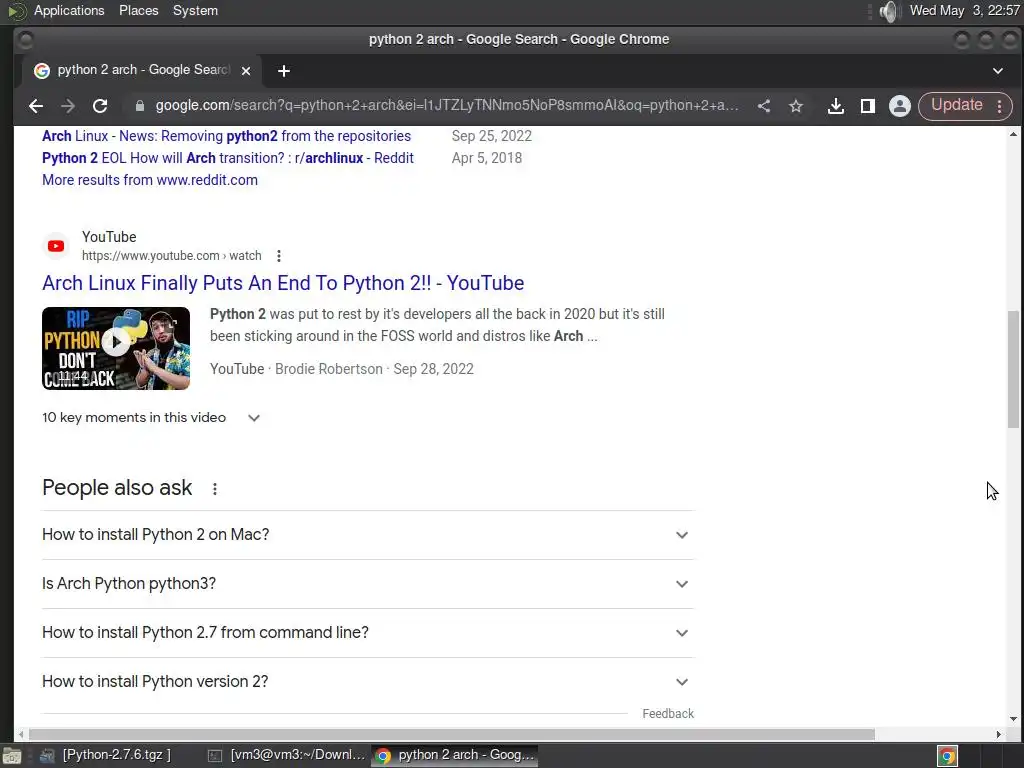Click the clock showing Wed May 3
The image size is (1024, 768).
pos(965,10)
